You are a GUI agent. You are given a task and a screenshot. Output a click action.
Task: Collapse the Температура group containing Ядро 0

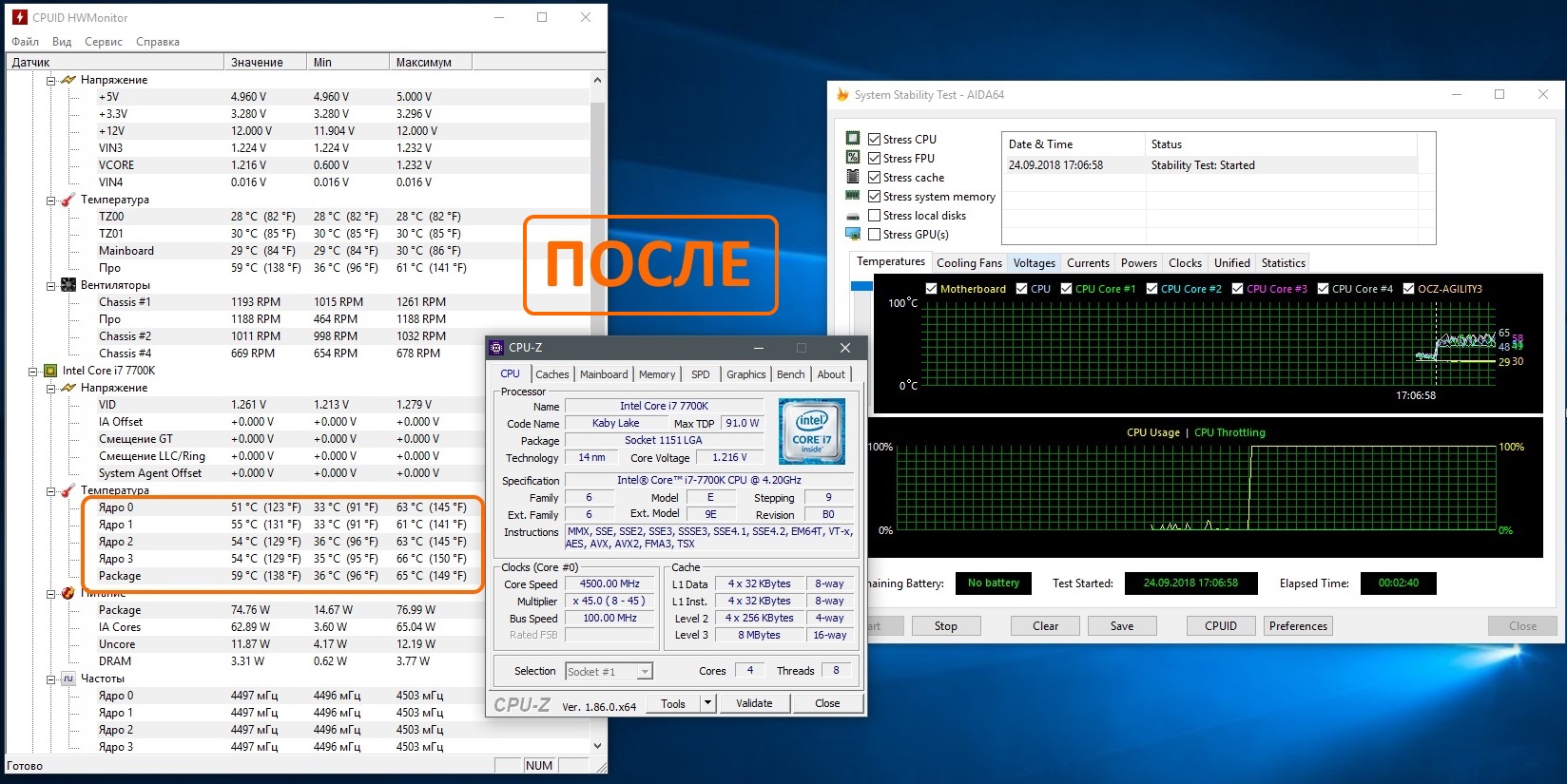click(x=50, y=490)
